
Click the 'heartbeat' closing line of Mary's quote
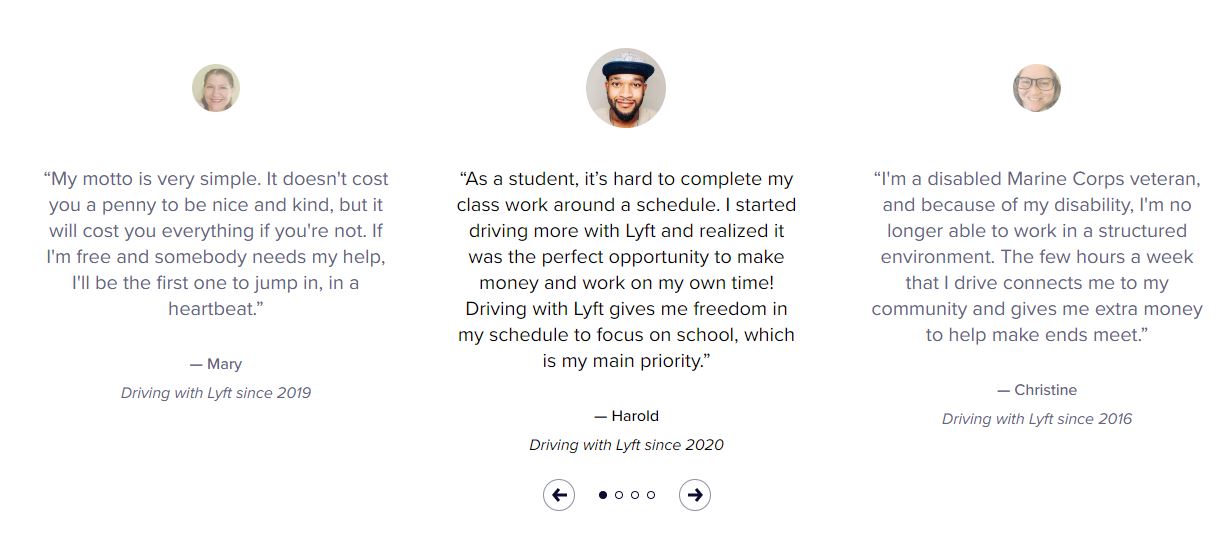pyautogui.click(x=216, y=309)
